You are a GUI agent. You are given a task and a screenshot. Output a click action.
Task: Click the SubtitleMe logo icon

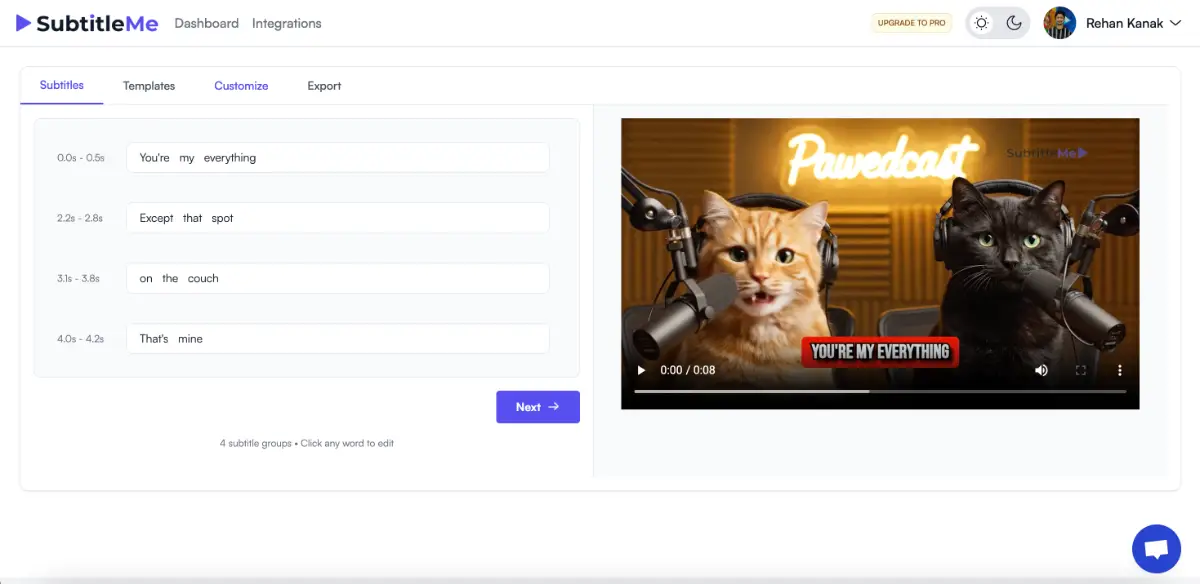click(24, 23)
